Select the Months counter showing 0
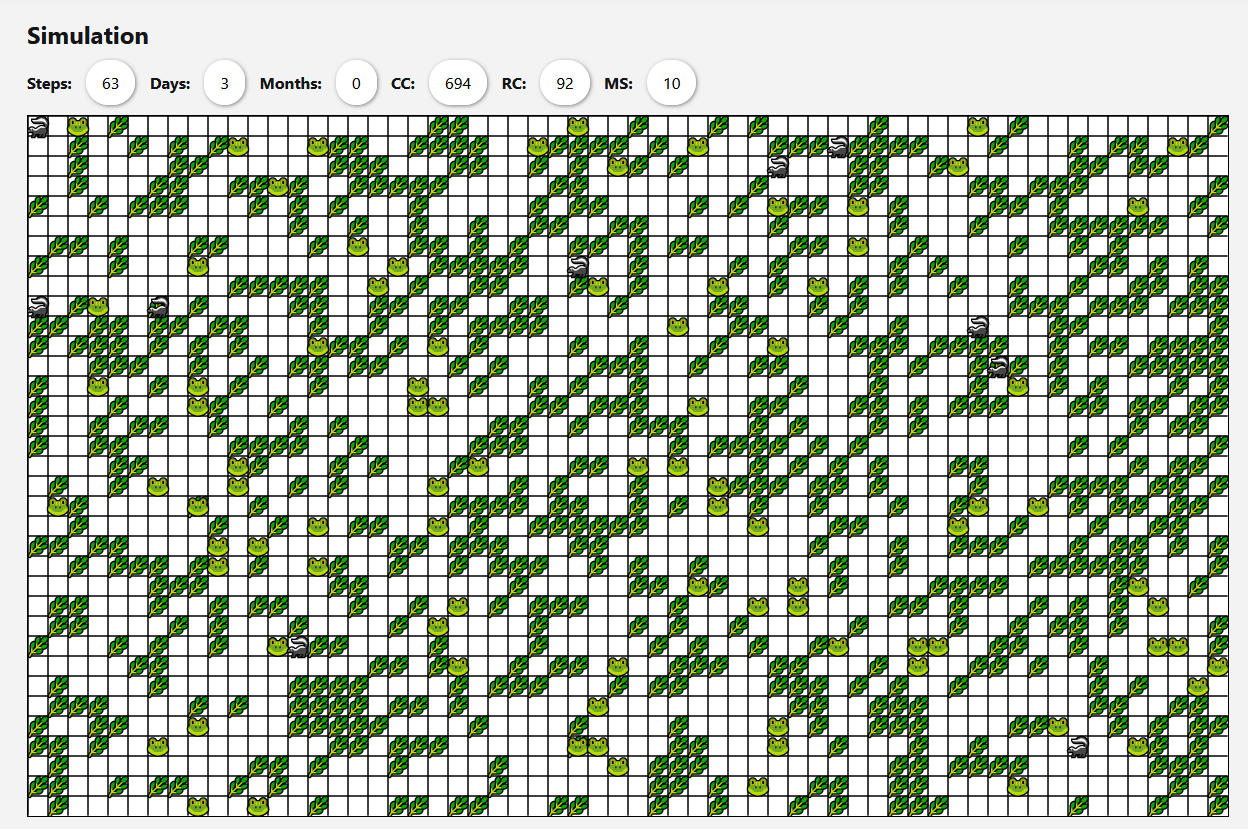 [x=357, y=83]
